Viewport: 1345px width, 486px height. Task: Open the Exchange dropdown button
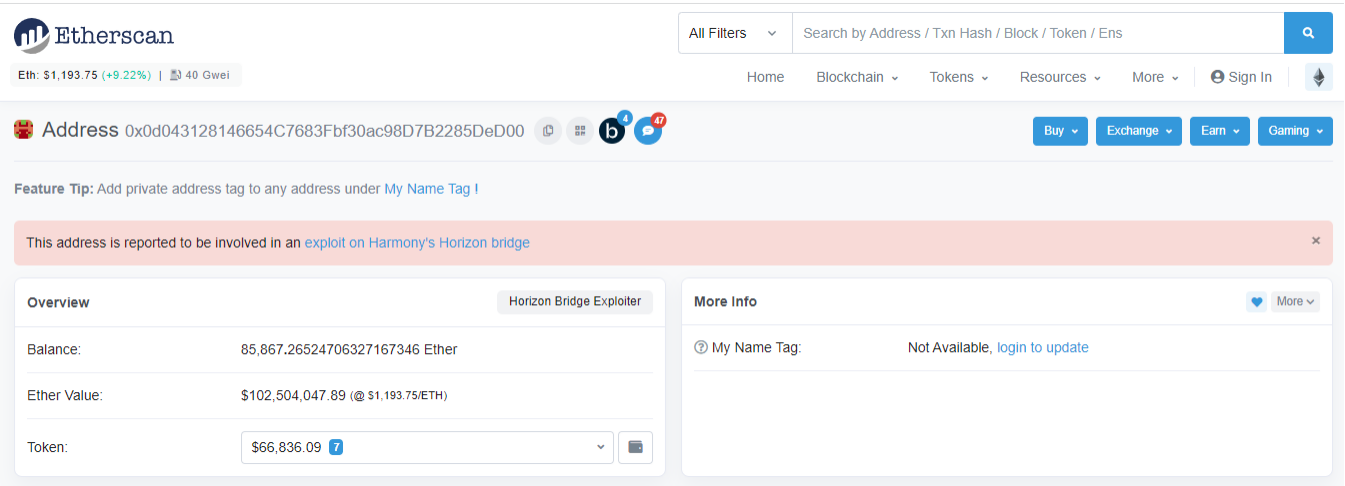click(1139, 131)
